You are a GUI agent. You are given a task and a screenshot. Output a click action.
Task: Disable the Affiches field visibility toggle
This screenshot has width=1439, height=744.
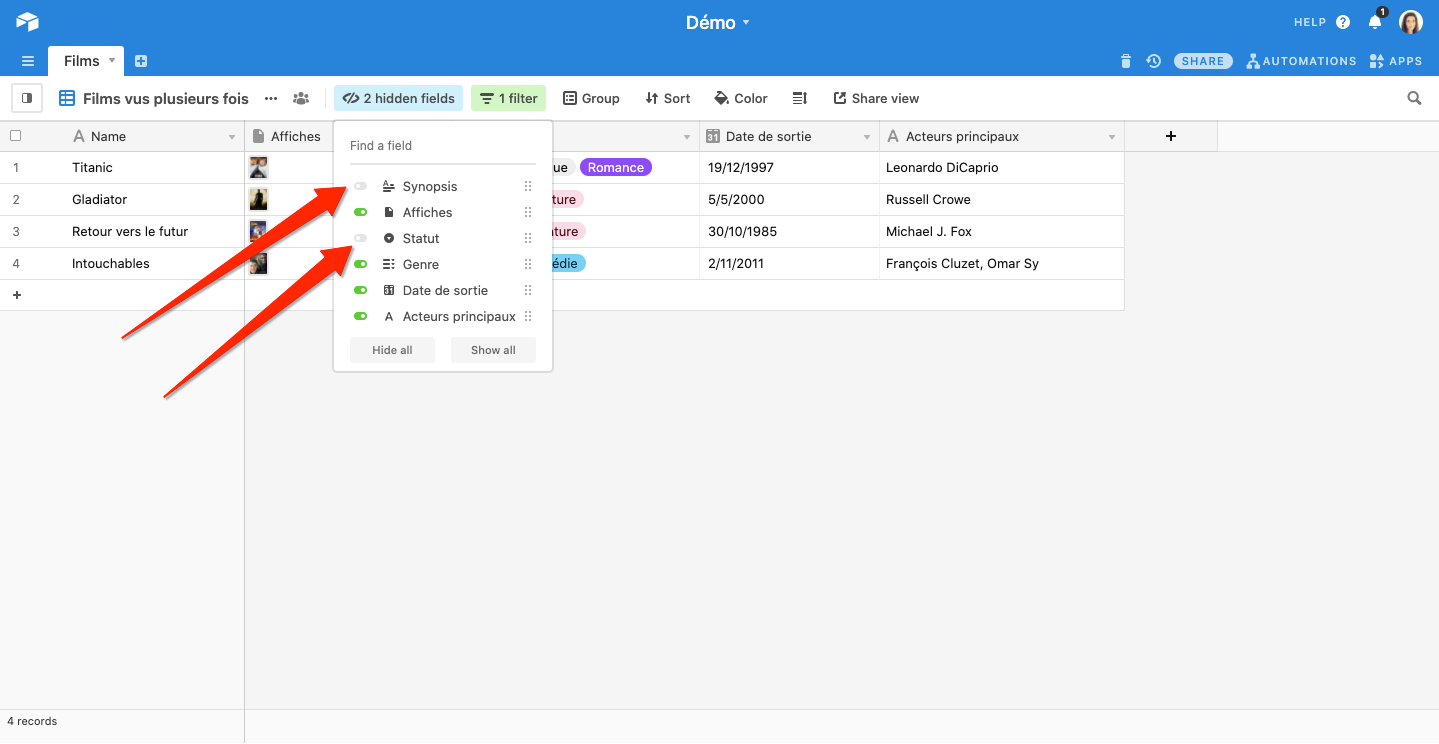360,213
